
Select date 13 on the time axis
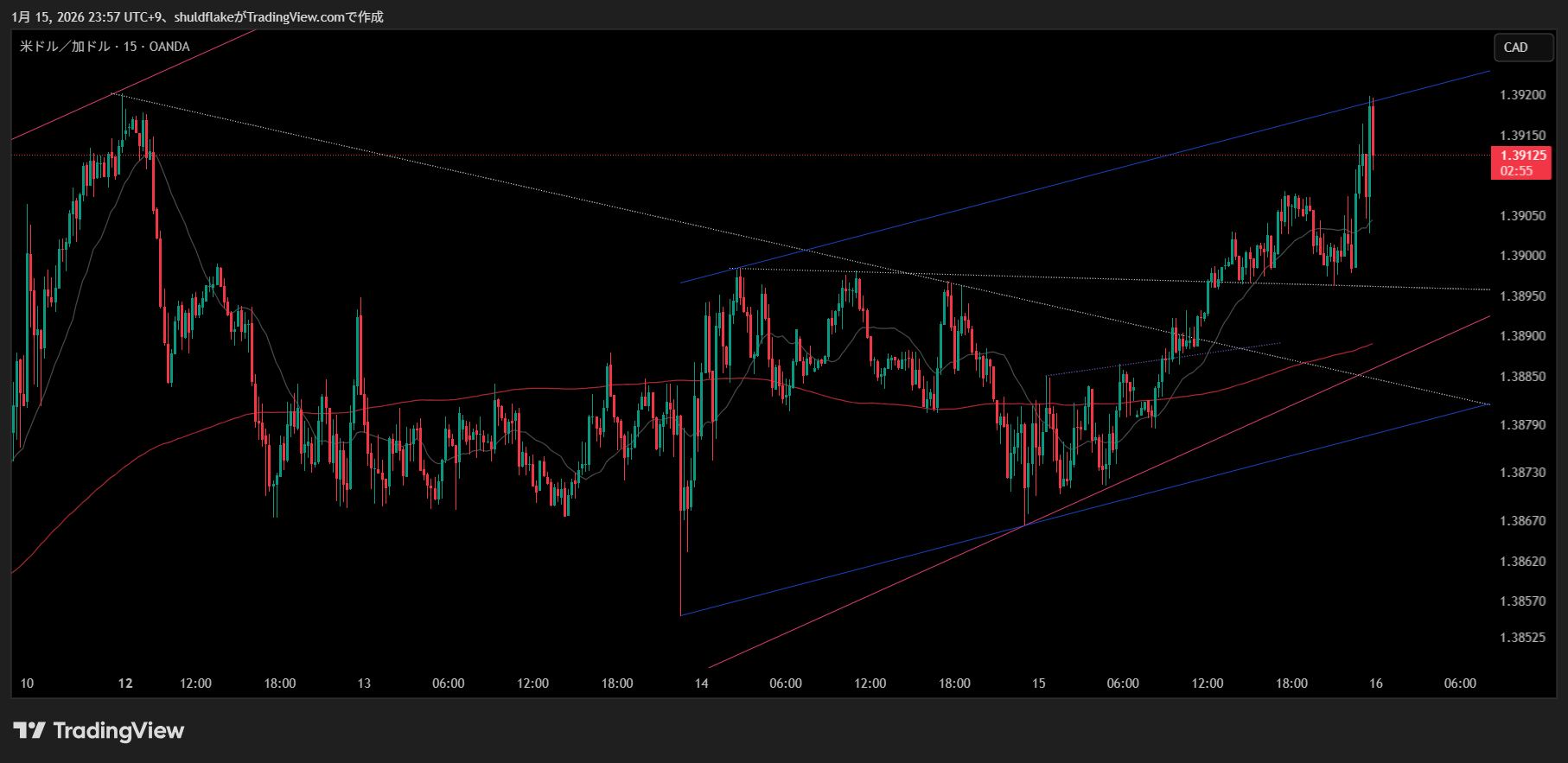(x=364, y=684)
